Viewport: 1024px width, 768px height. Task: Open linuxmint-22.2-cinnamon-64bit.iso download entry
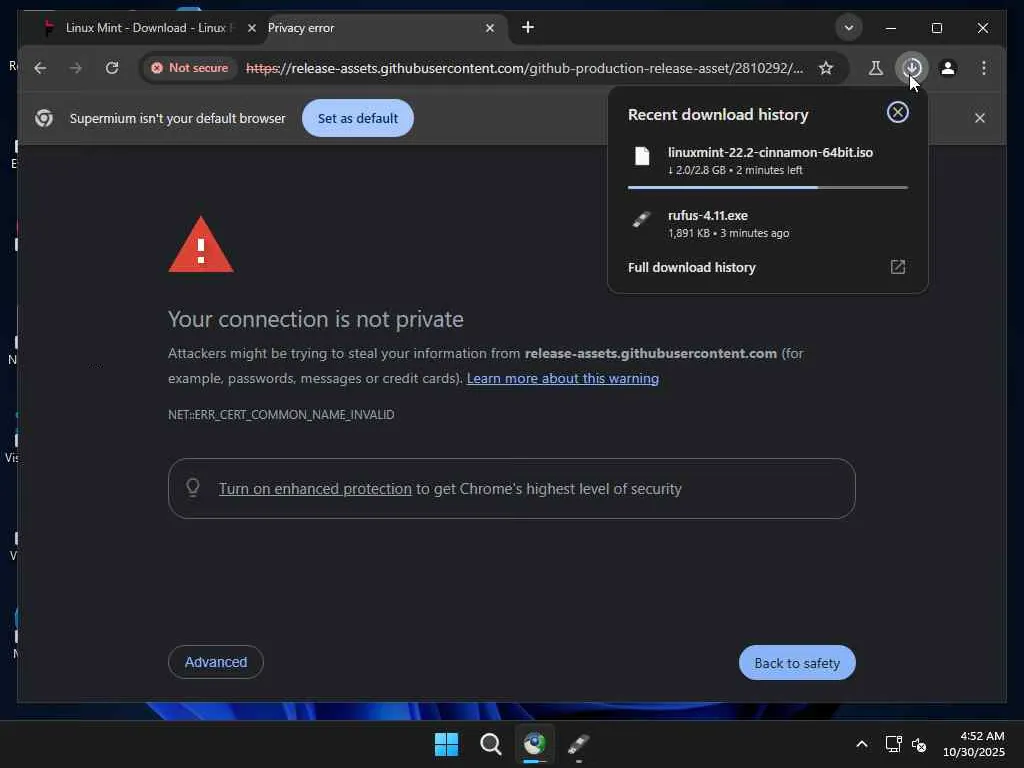(x=768, y=161)
